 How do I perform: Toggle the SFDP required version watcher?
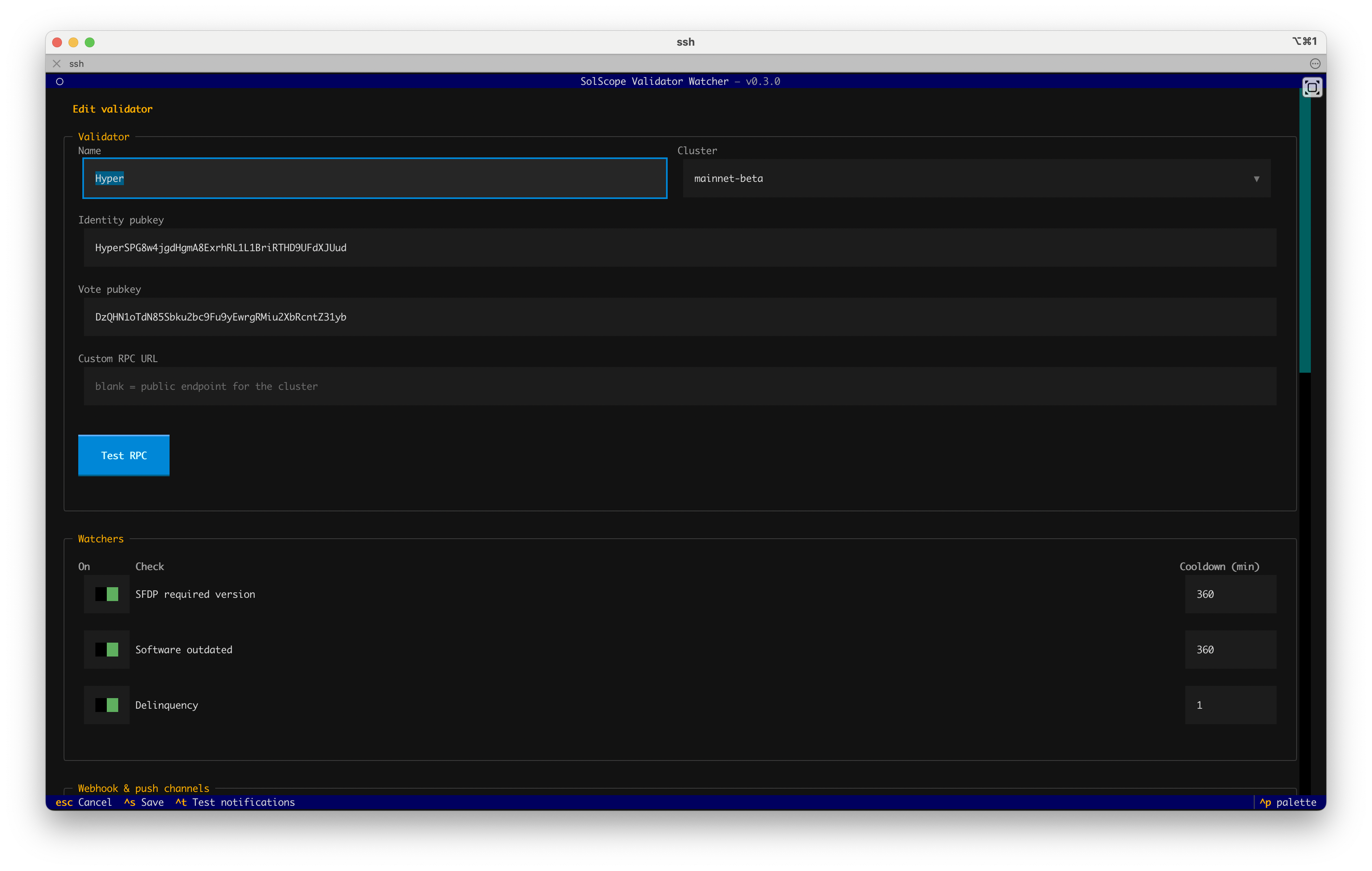pyautogui.click(x=106, y=594)
